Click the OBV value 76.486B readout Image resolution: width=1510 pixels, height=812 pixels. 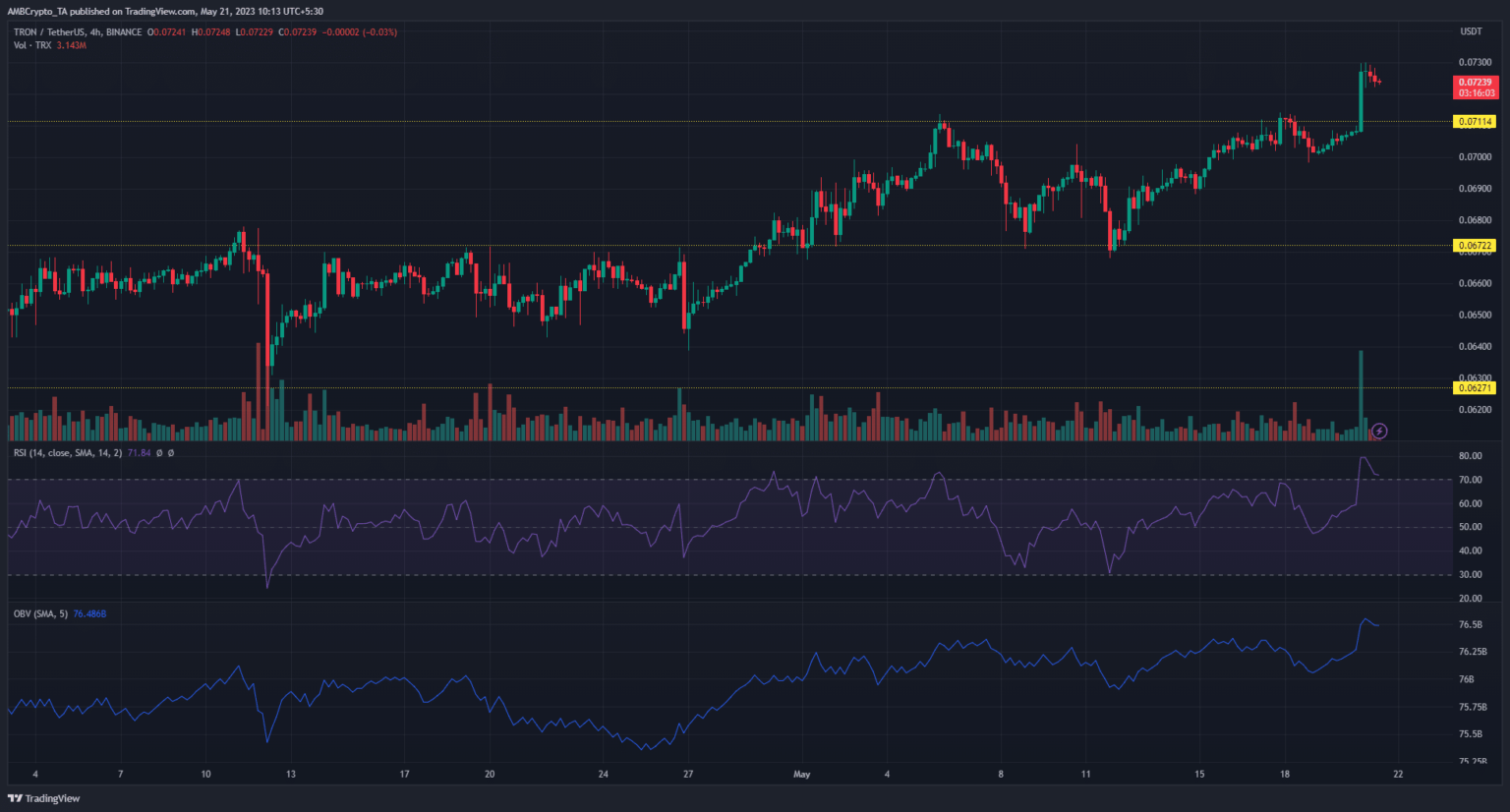tap(89, 614)
